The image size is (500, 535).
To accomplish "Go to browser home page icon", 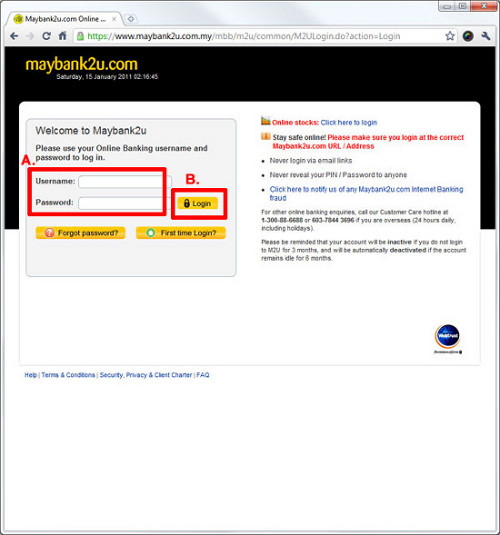I will [62, 35].
